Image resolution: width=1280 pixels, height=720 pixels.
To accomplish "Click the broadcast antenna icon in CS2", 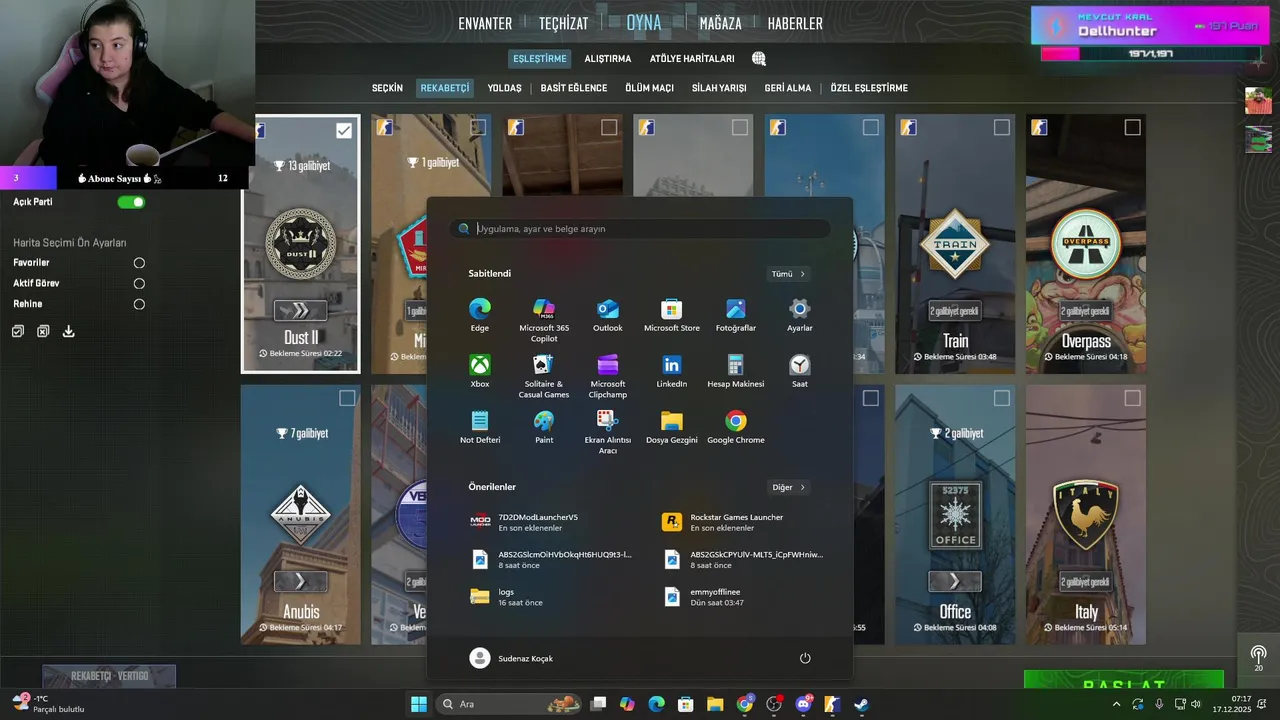I will (x=1258, y=655).
